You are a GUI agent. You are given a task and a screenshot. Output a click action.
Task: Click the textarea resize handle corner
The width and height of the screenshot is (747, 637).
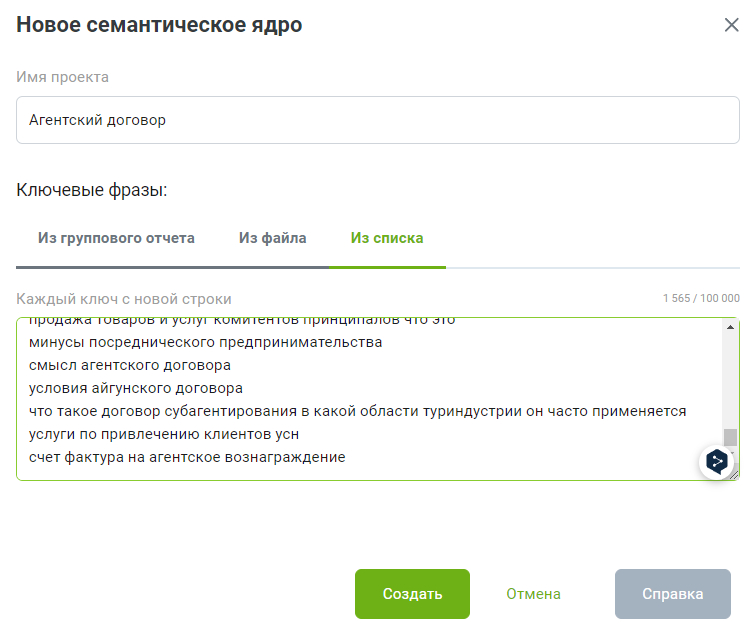734,475
